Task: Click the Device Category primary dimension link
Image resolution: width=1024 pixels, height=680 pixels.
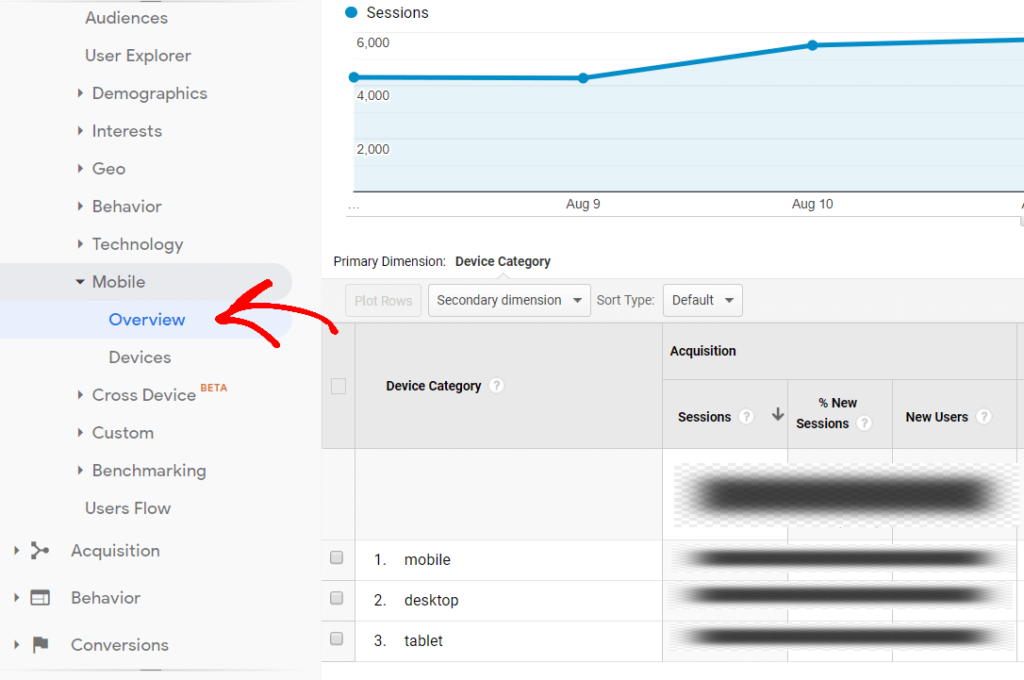Action: 503,261
